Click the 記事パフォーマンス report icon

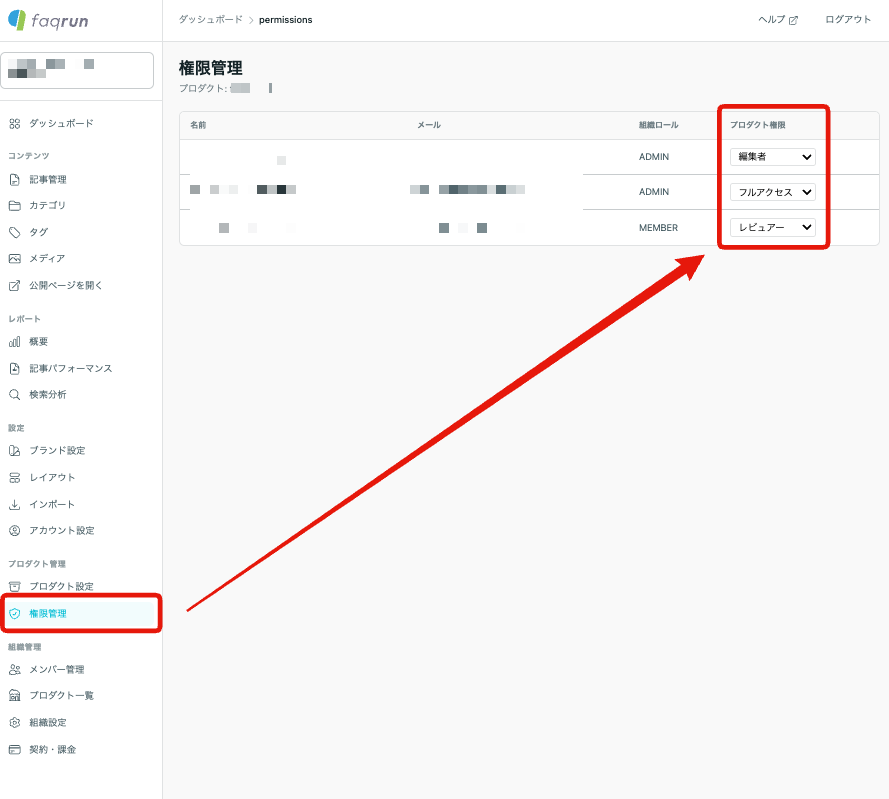15,369
